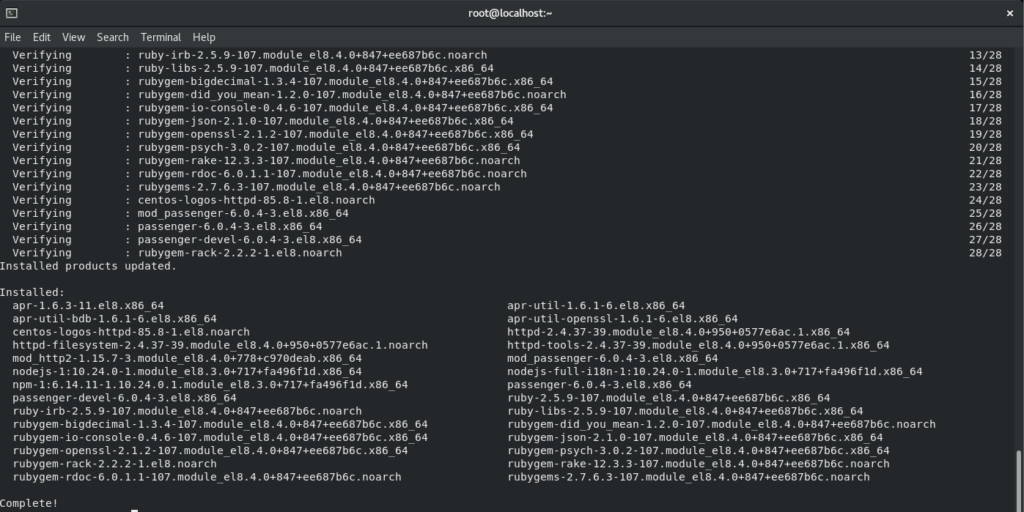Click apr-util-openssl-1.6.1-6 installed entry
The width and height of the screenshot is (1024, 512).
point(622,319)
